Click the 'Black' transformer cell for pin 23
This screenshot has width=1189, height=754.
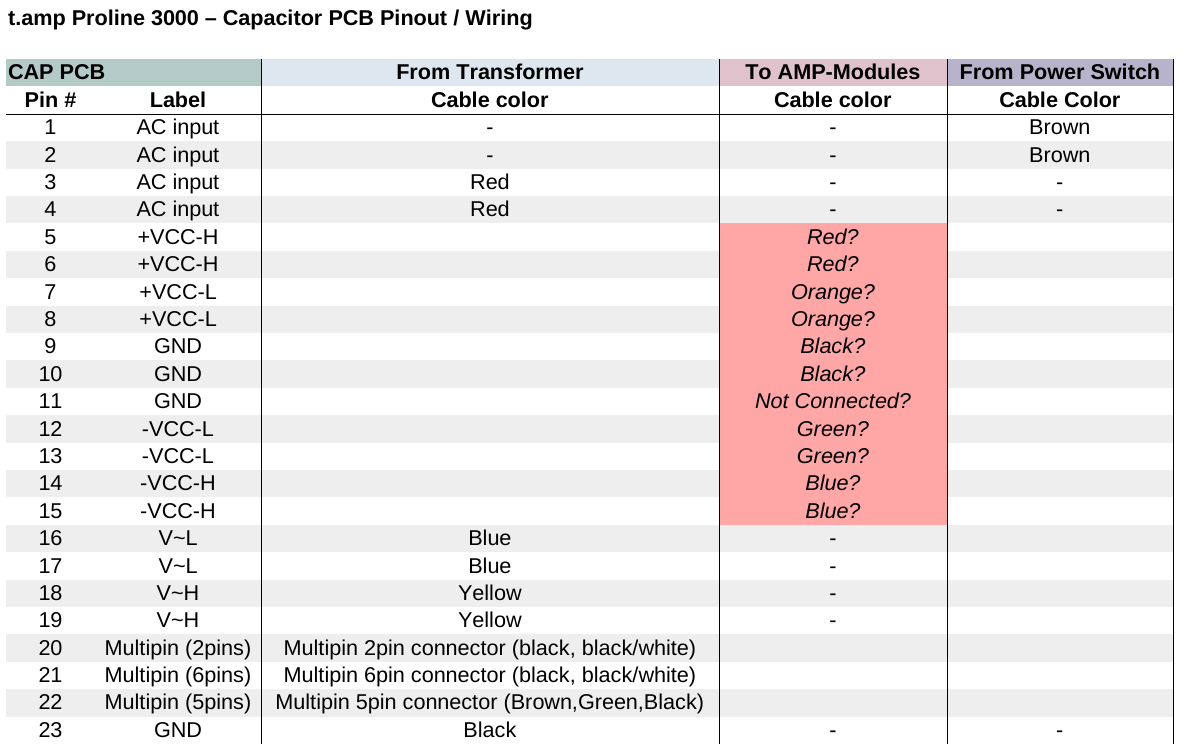click(x=490, y=730)
